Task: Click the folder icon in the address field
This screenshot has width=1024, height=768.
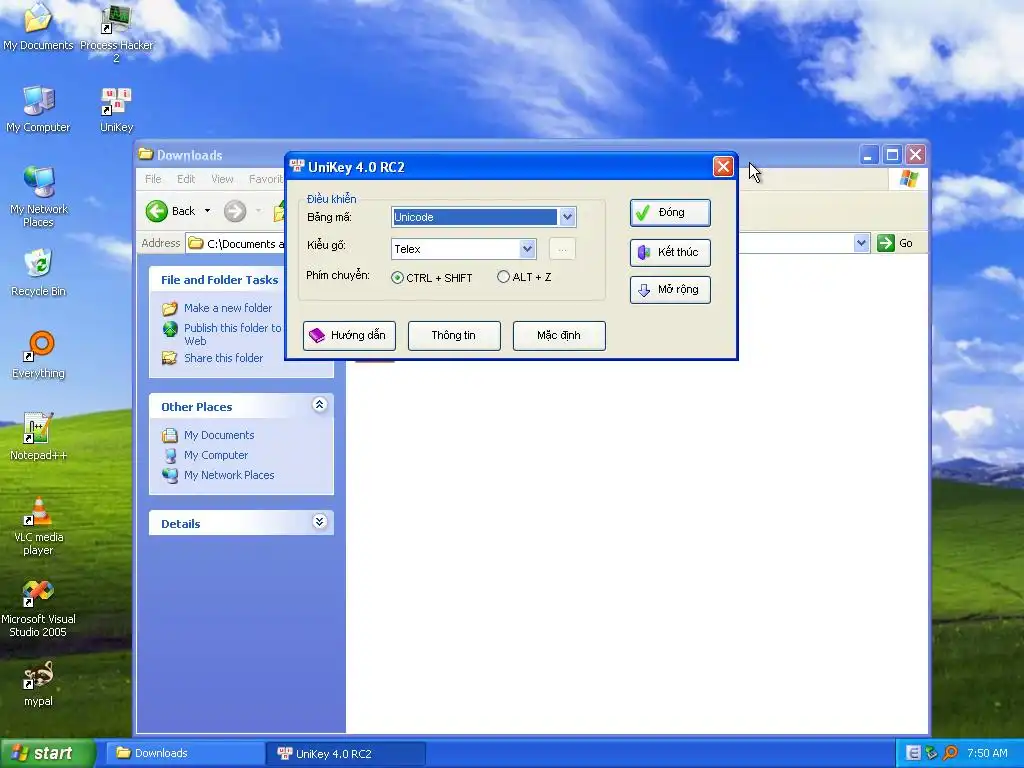Action: click(x=195, y=244)
